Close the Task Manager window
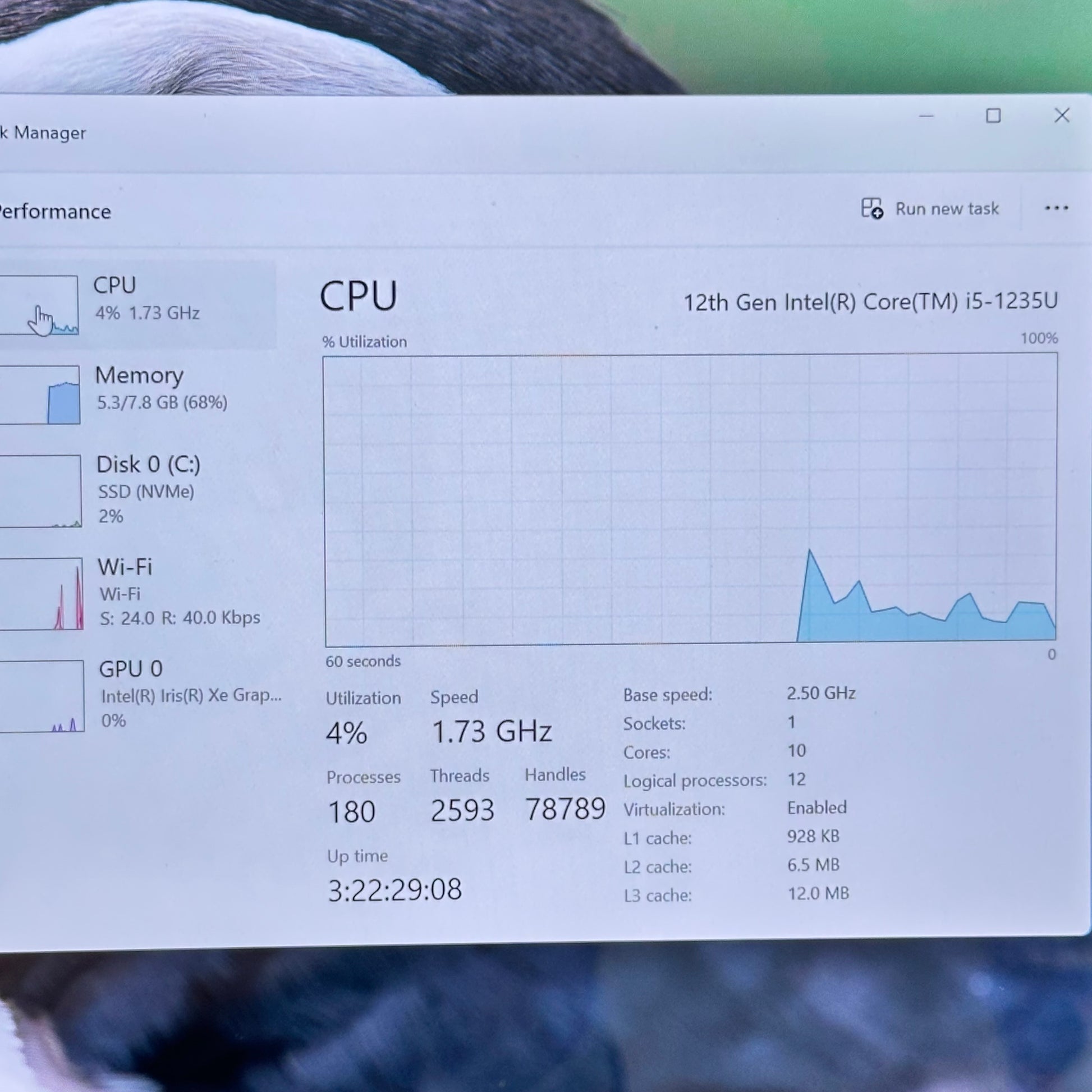1092x1092 pixels. tap(1062, 115)
